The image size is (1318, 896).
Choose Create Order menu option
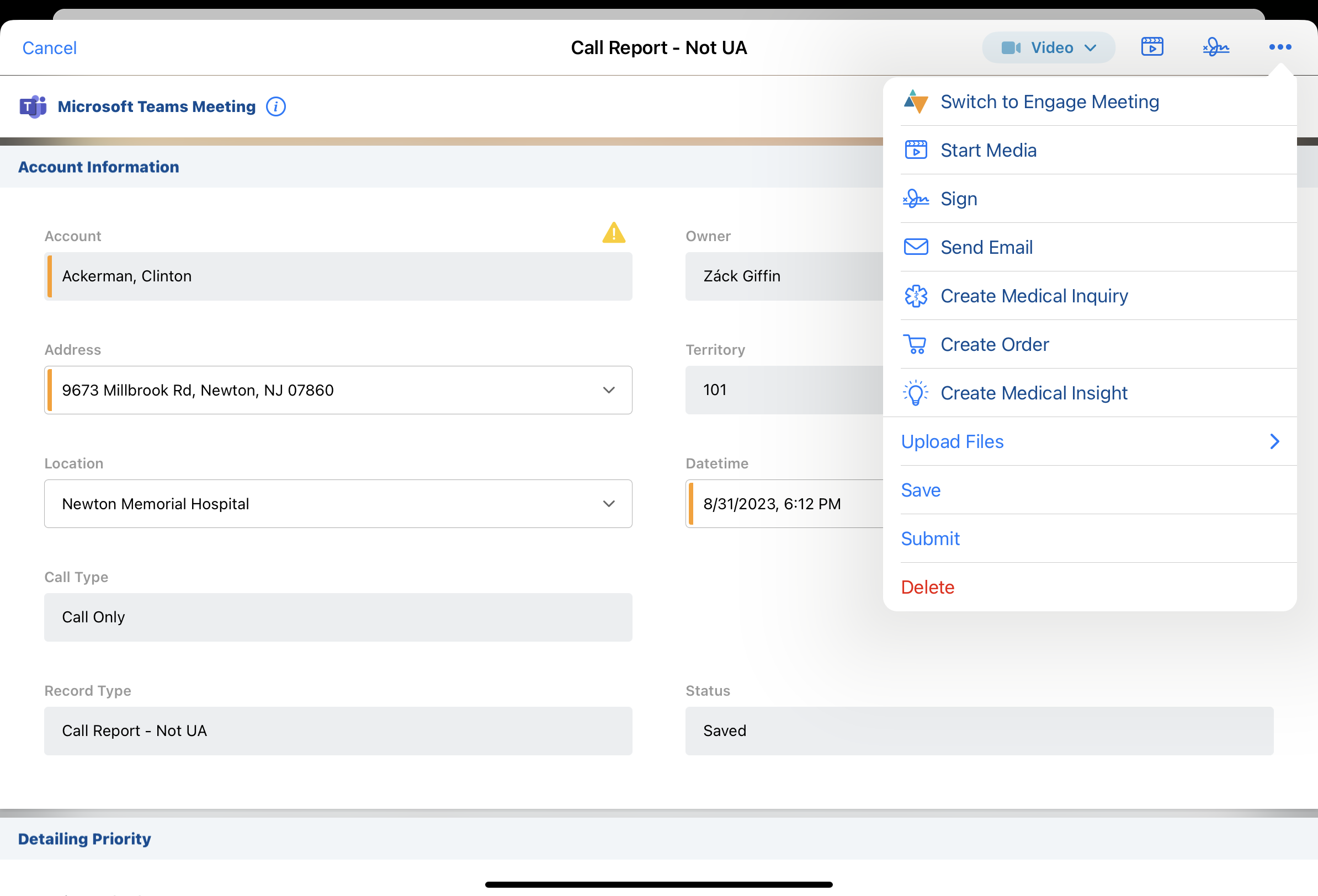[994, 345]
